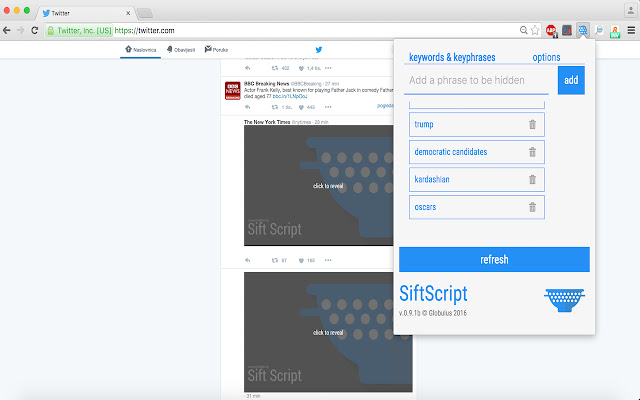Click the add button
The width and height of the screenshot is (640, 400).
coord(571,80)
